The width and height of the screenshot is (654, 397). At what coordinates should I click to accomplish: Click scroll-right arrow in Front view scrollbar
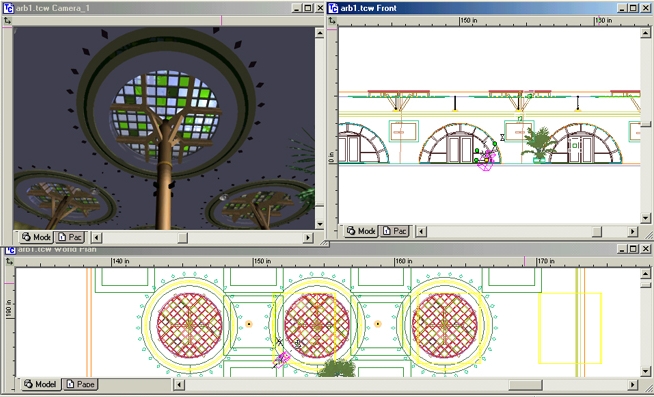point(633,231)
